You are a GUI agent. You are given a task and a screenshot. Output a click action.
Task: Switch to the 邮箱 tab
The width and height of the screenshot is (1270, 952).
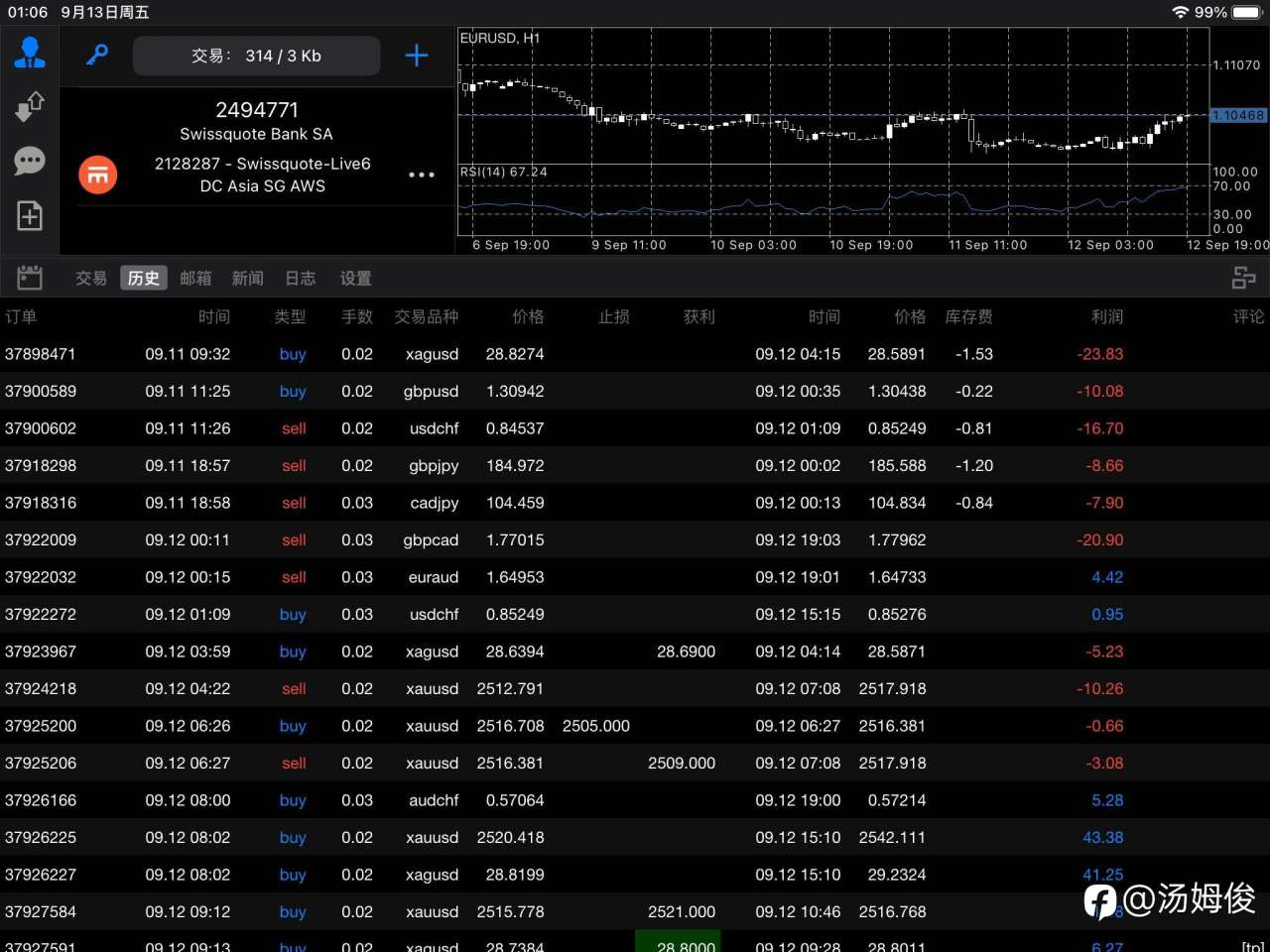[x=195, y=279]
